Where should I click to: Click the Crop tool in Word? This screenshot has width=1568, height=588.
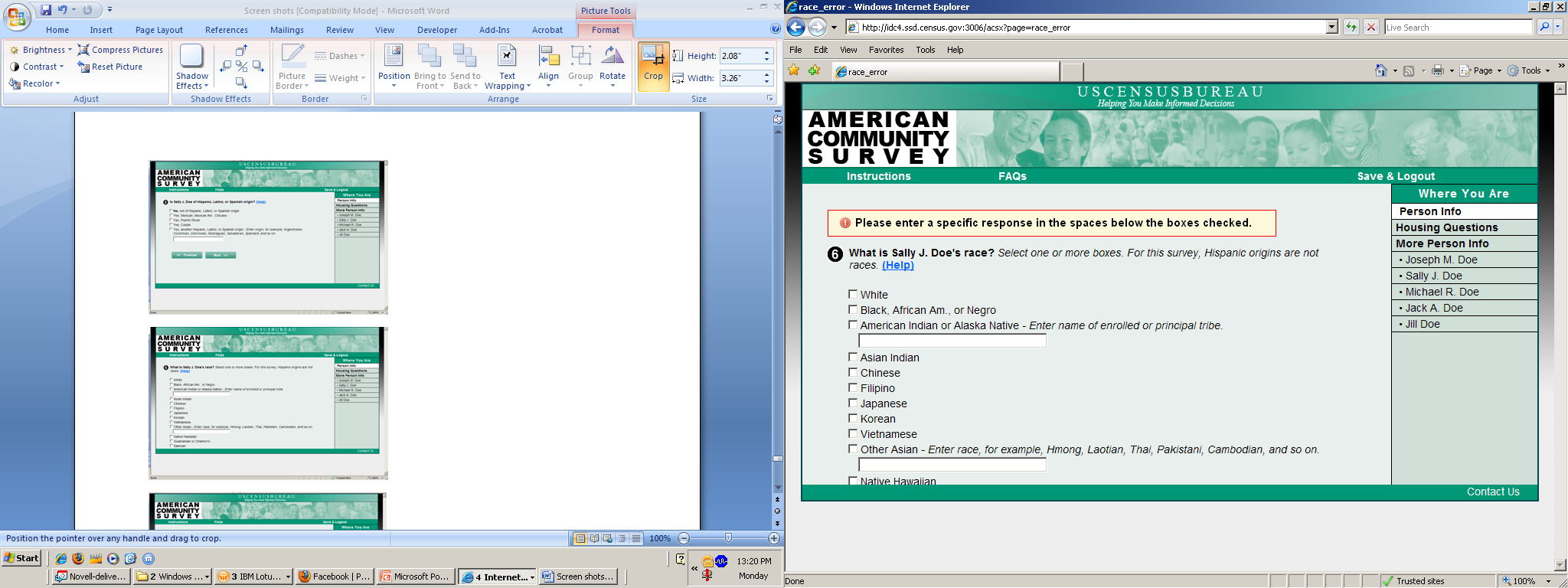653,65
